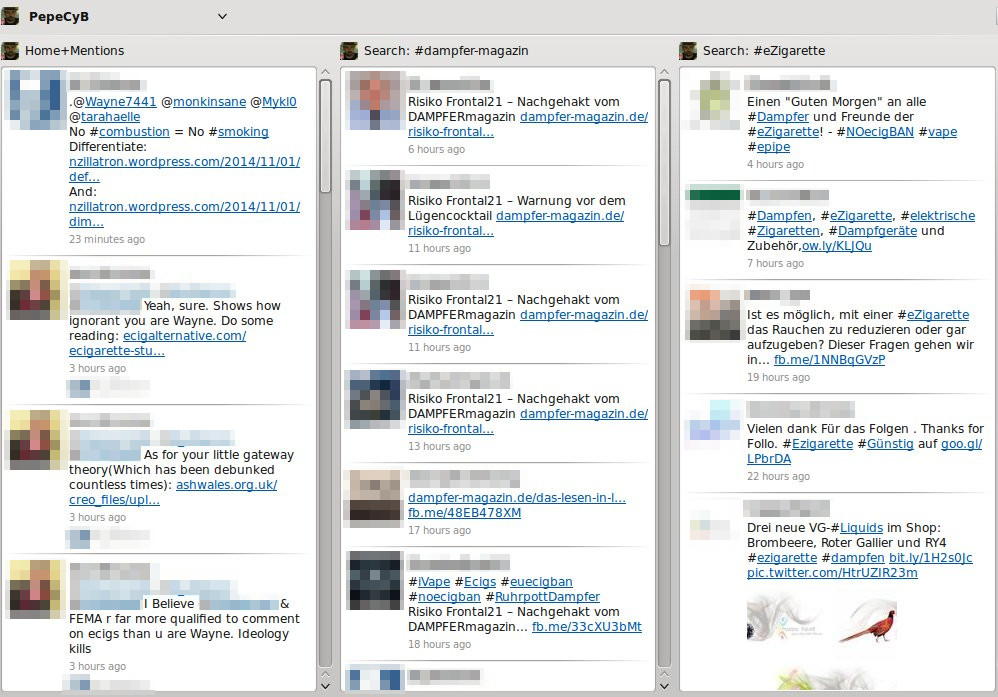998x697 pixels.
Task: Click avatar of the #iVape #Ecigs tweet
Action: [375, 579]
